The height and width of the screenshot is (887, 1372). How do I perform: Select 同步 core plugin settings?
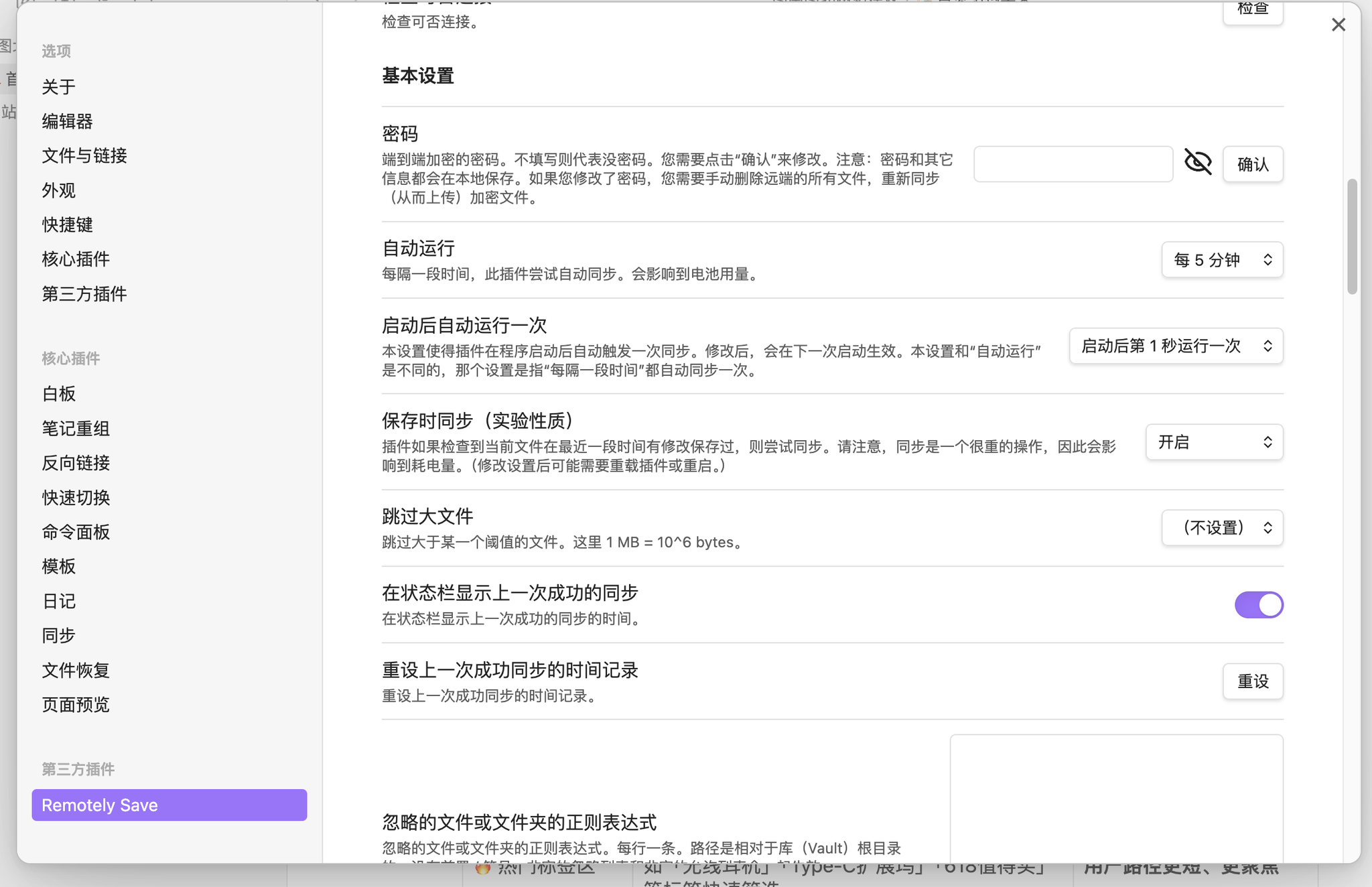[x=58, y=636]
